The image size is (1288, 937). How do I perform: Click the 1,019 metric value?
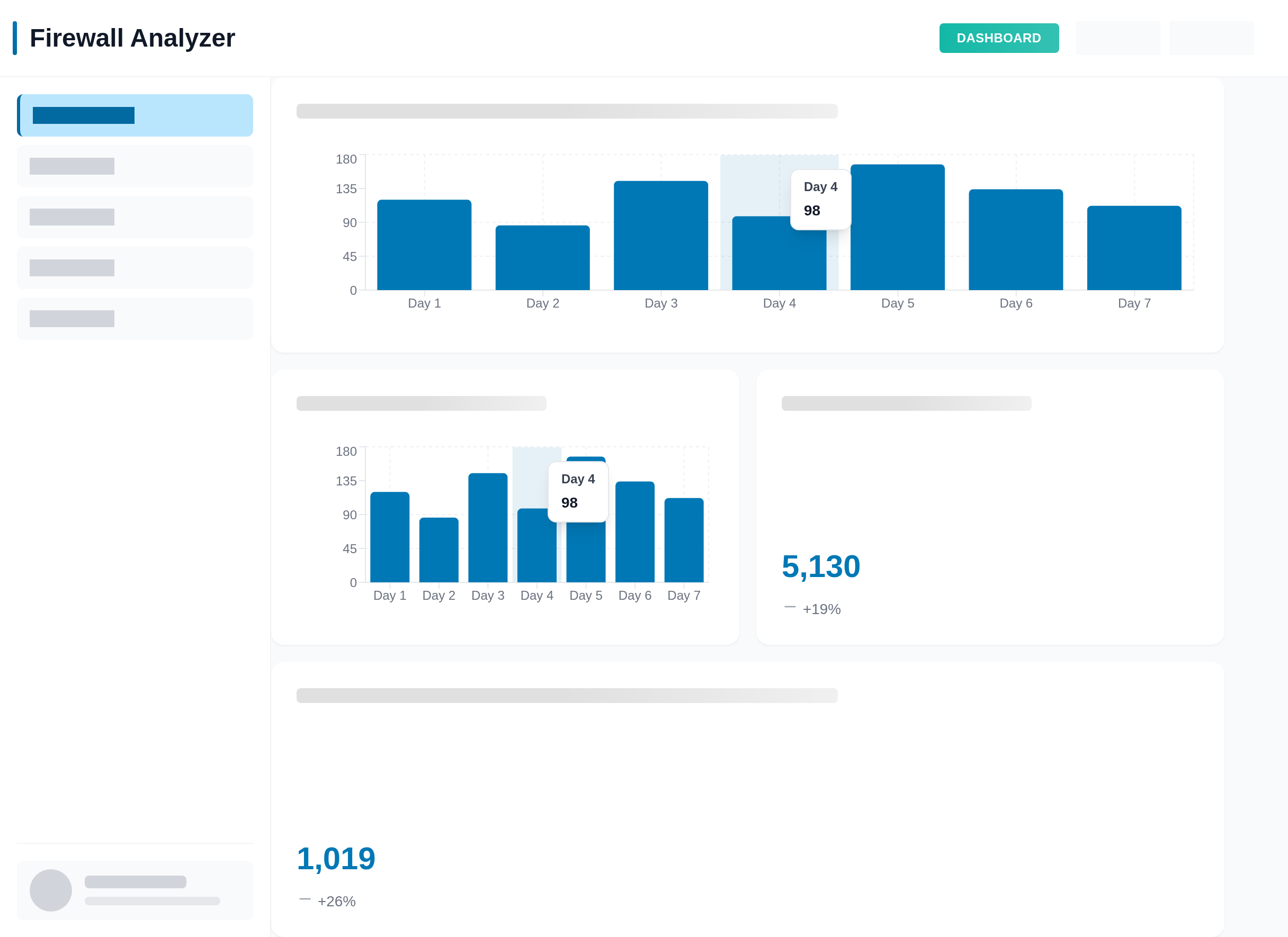pos(336,858)
